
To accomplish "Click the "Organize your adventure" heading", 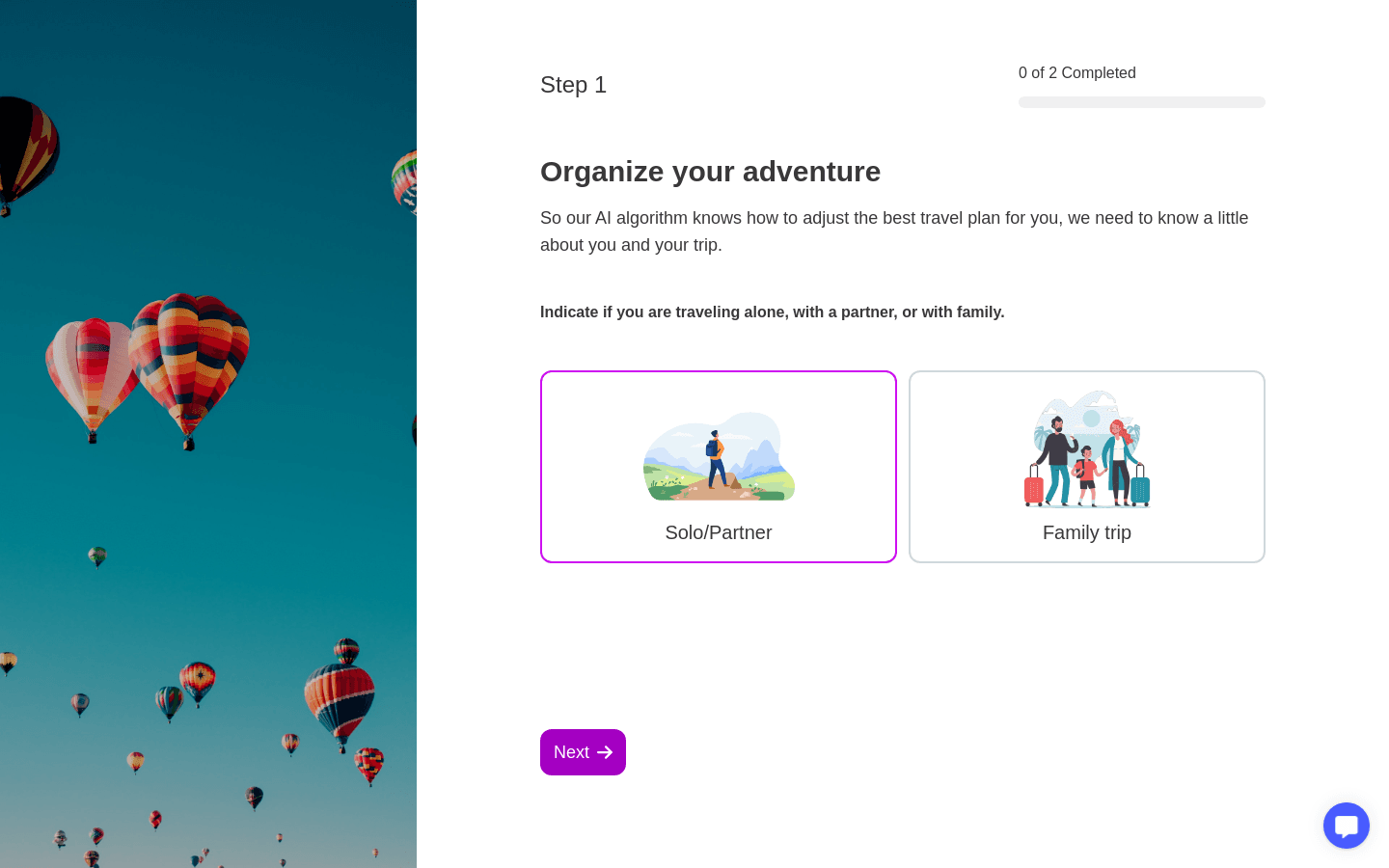I will [x=710, y=172].
